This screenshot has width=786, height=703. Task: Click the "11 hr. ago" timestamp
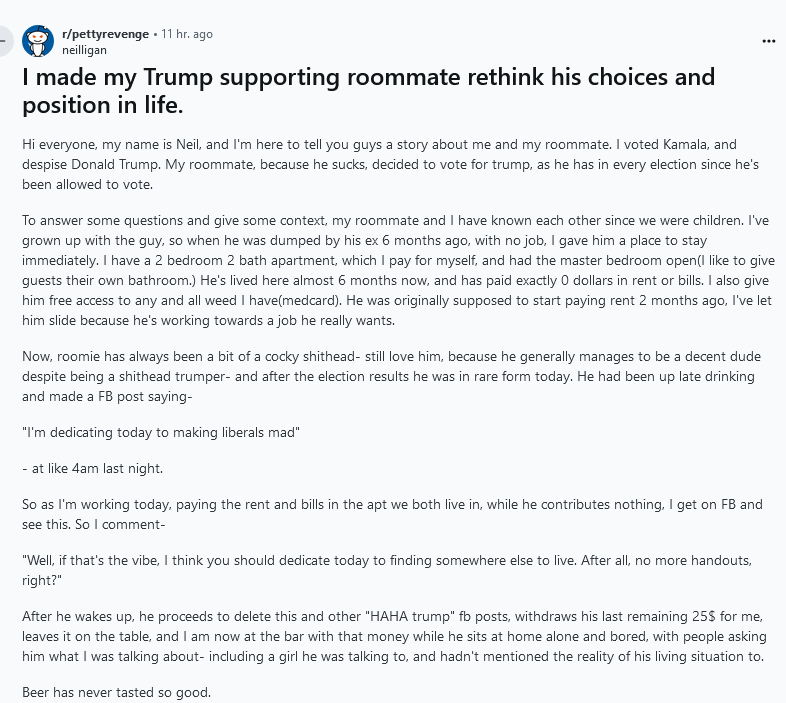(x=187, y=34)
